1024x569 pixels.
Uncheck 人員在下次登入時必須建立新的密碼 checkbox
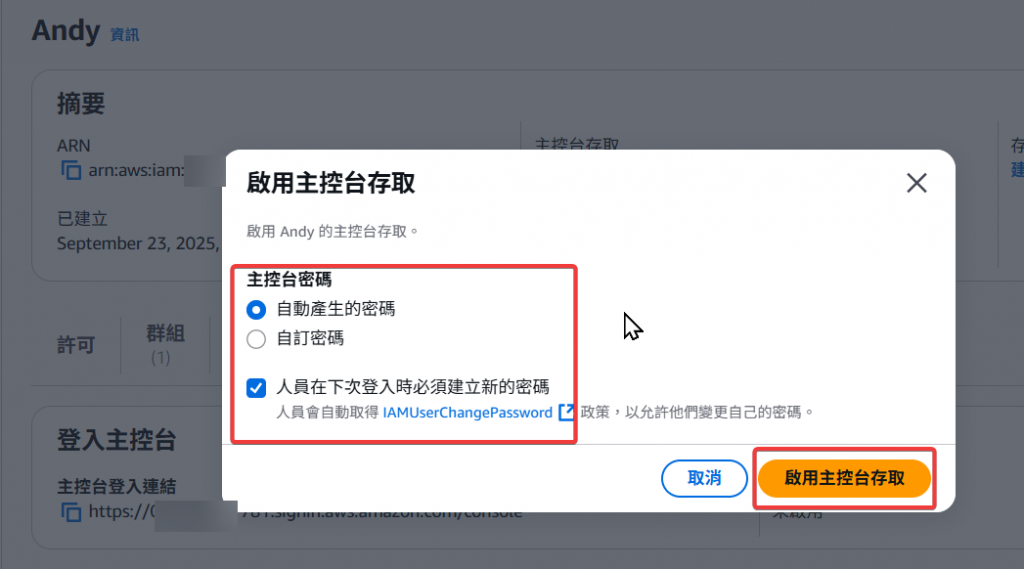pyautogui.click(x=256, y=387)
